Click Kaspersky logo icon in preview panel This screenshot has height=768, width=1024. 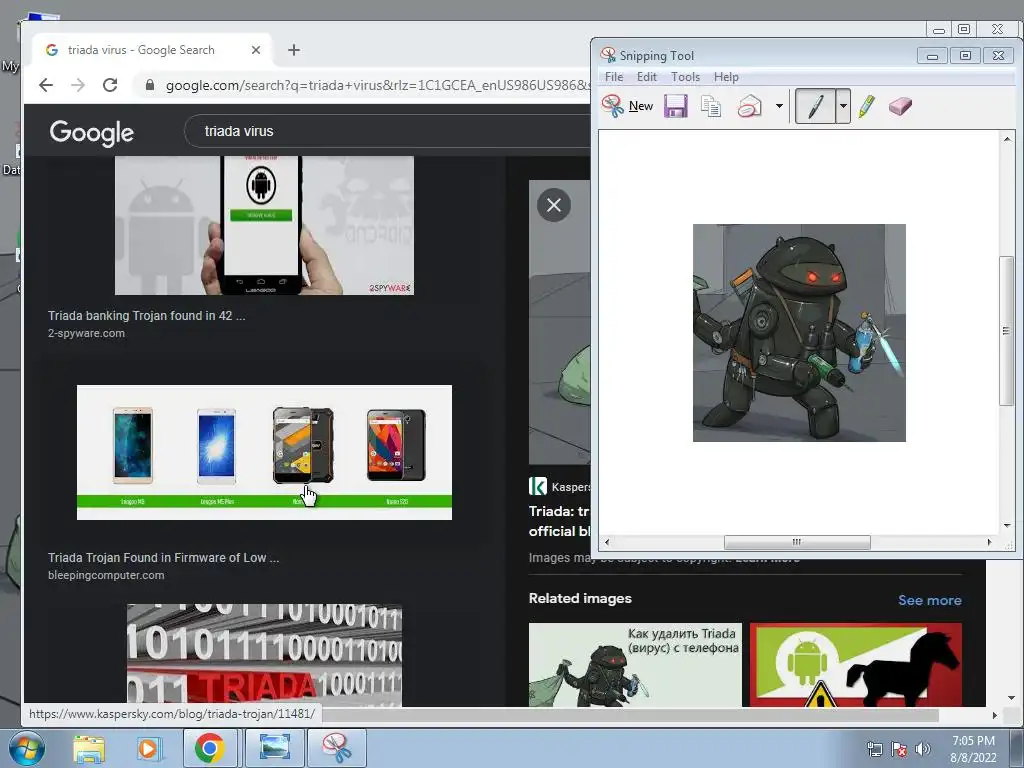click(x=537, y=487)
